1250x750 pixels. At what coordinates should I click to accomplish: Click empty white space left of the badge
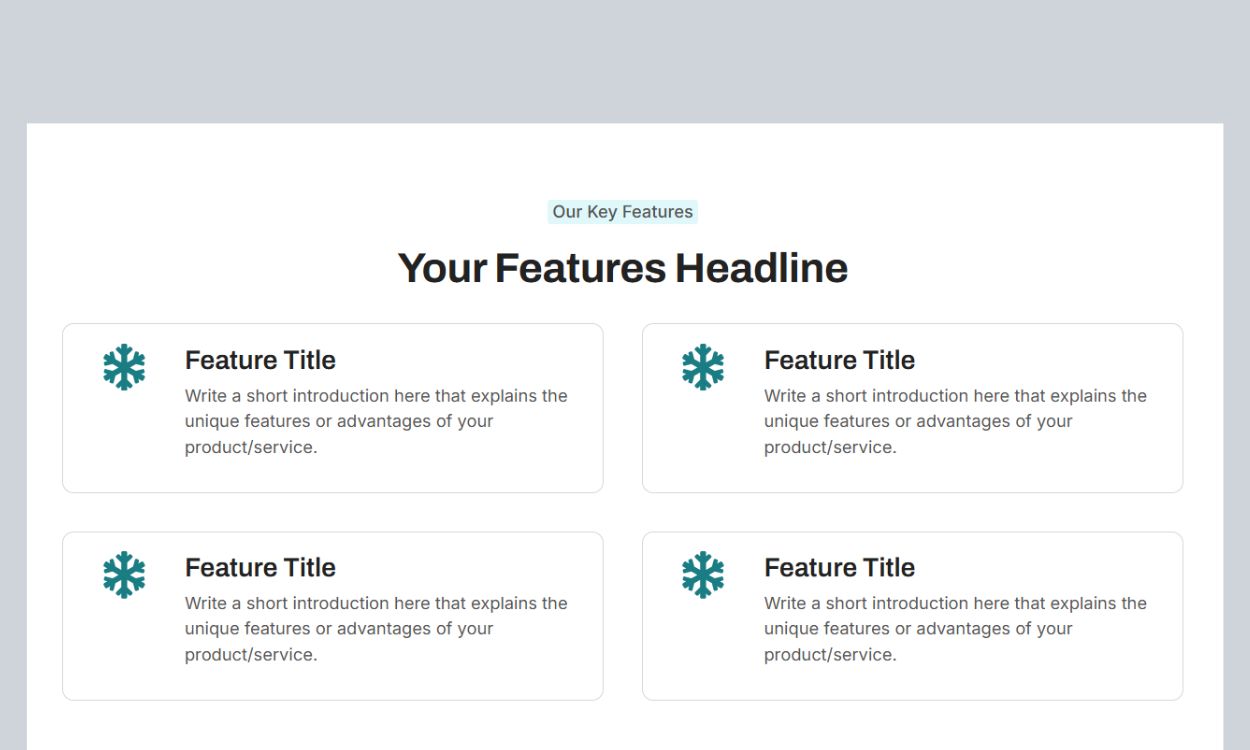point(300,212)
